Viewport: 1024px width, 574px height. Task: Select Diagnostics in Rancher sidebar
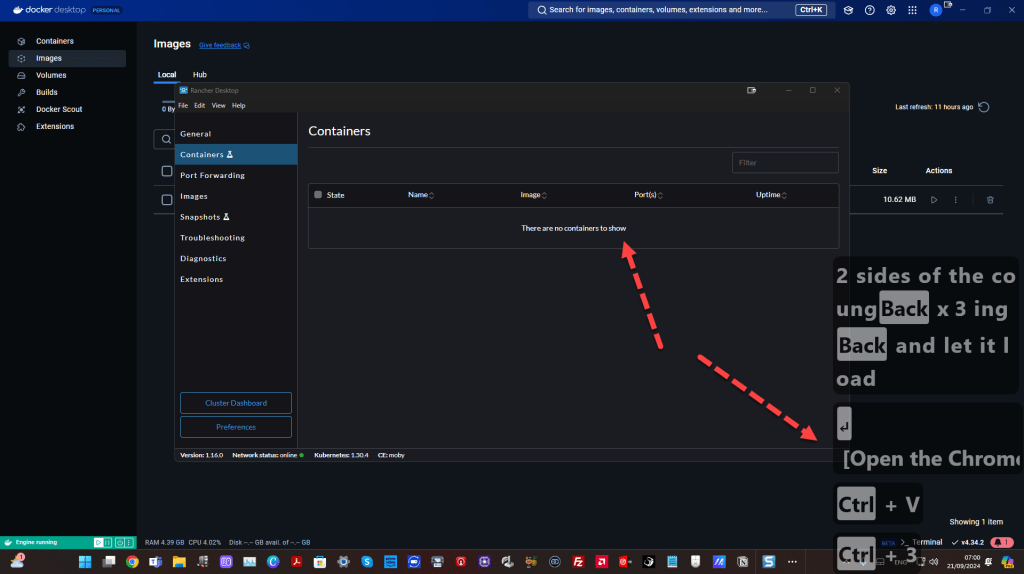236,259
